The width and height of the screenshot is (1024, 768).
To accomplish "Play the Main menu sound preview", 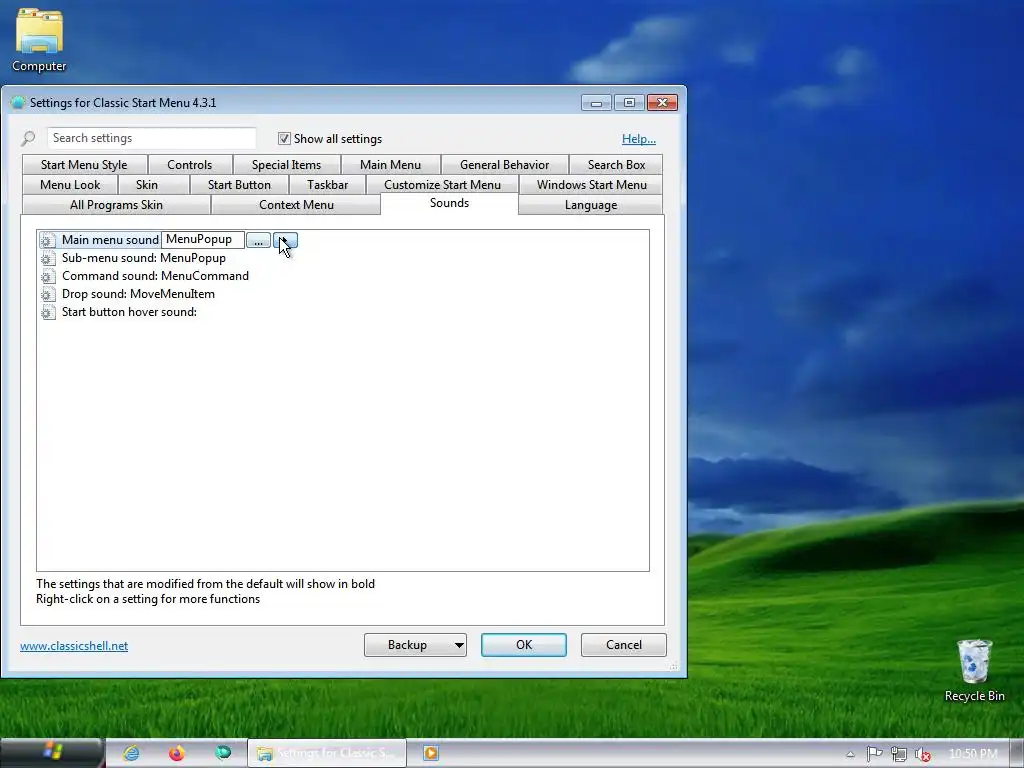I will 285,240.
